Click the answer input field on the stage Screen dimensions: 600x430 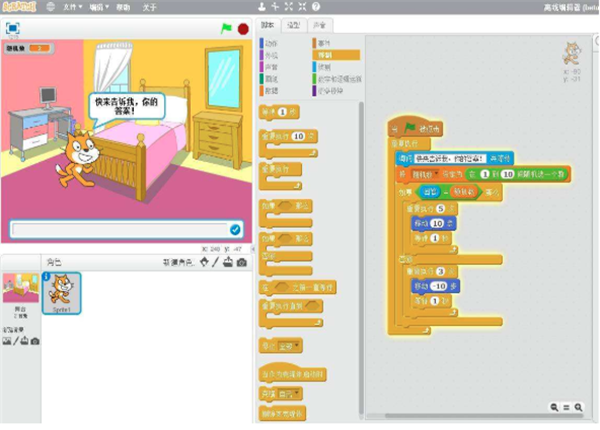click(x=120, y=230)
